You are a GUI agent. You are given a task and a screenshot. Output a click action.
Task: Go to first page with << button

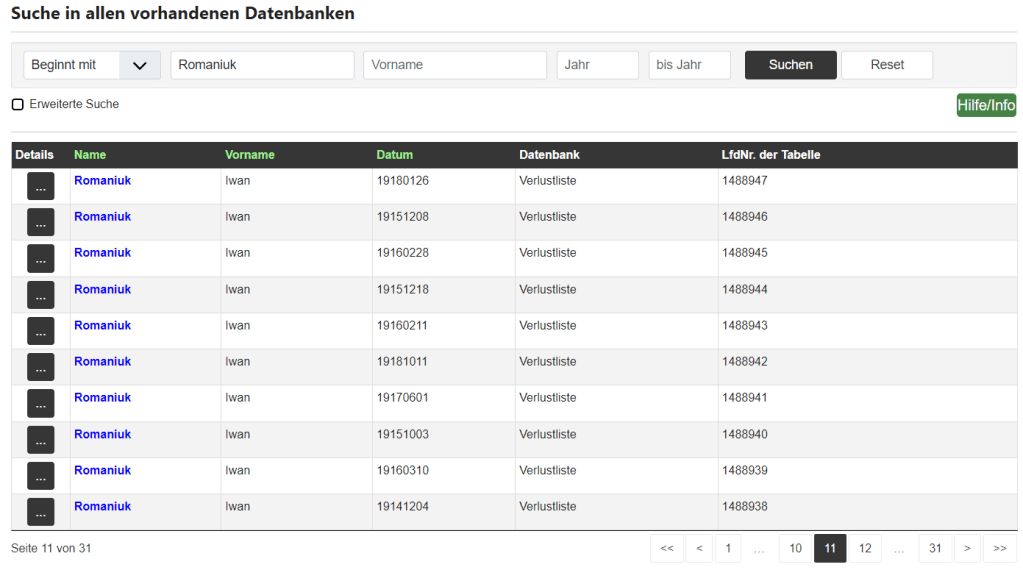click(666, 548)
